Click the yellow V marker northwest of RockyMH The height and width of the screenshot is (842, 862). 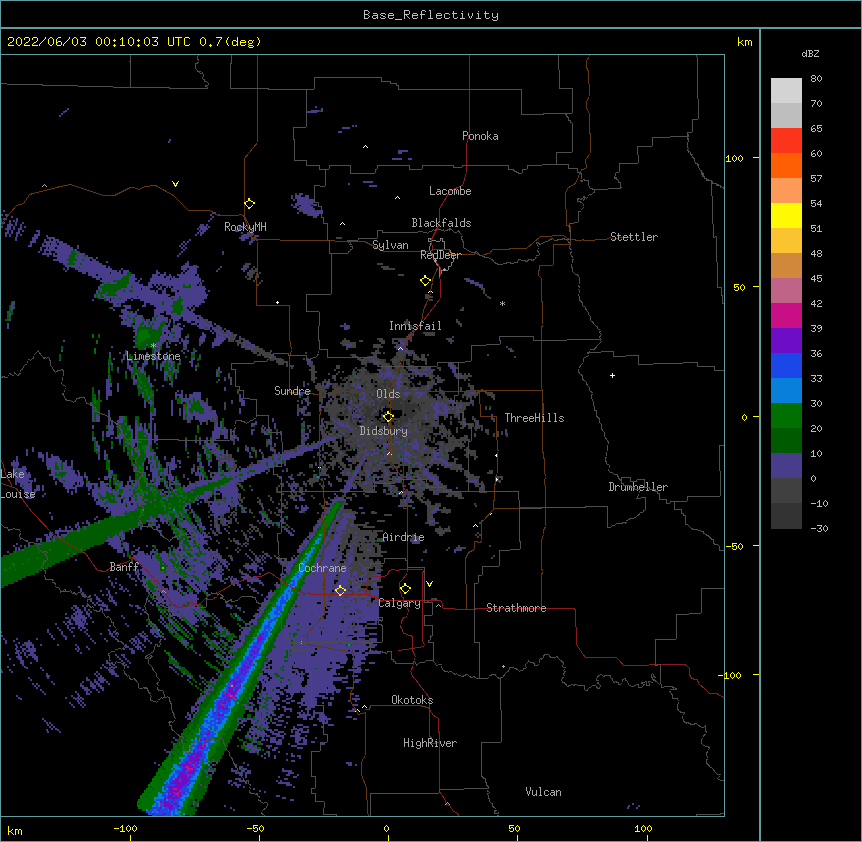tap(175, 184)
